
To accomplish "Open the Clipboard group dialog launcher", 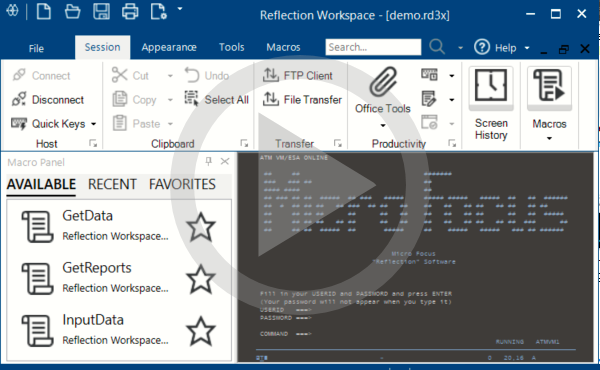I will [x=244, y=143].
